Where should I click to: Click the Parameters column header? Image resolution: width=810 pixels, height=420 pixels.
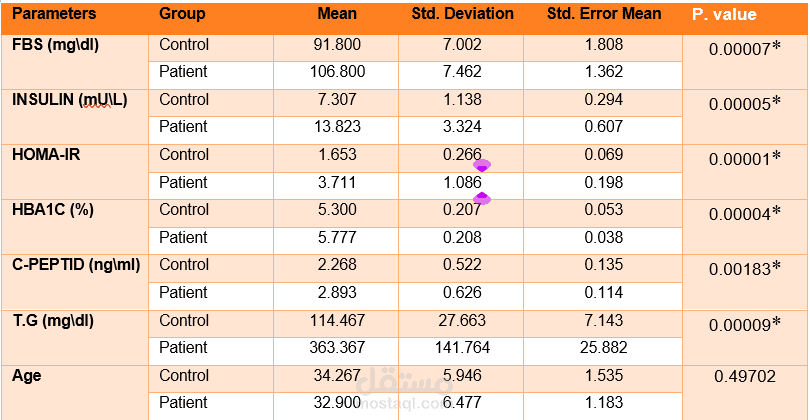click(54, 13)
